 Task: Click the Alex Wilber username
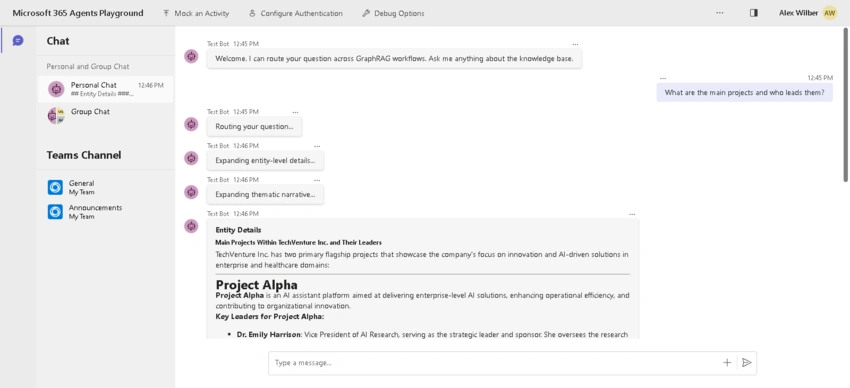[x=799, y=13]
